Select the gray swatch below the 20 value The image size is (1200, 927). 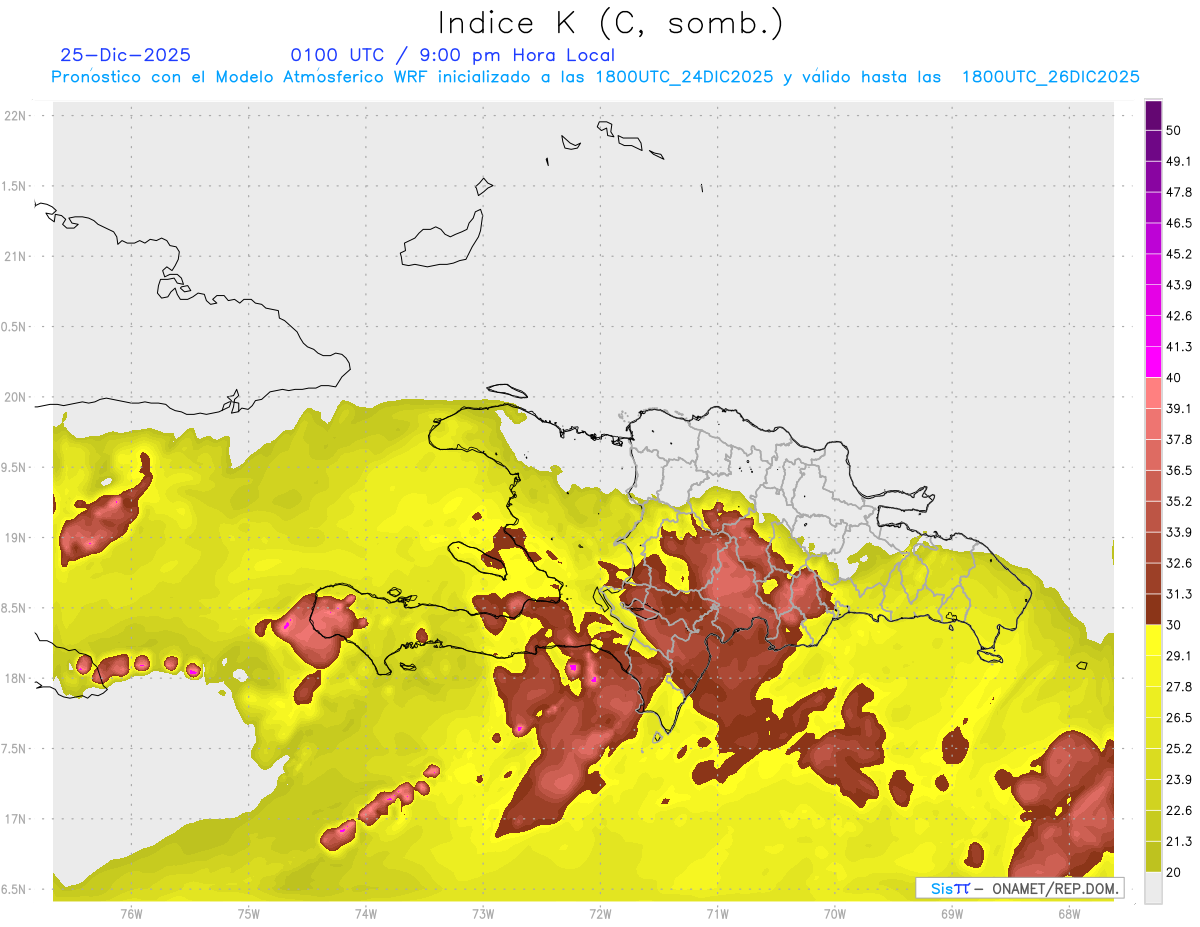pos(1153,888)
